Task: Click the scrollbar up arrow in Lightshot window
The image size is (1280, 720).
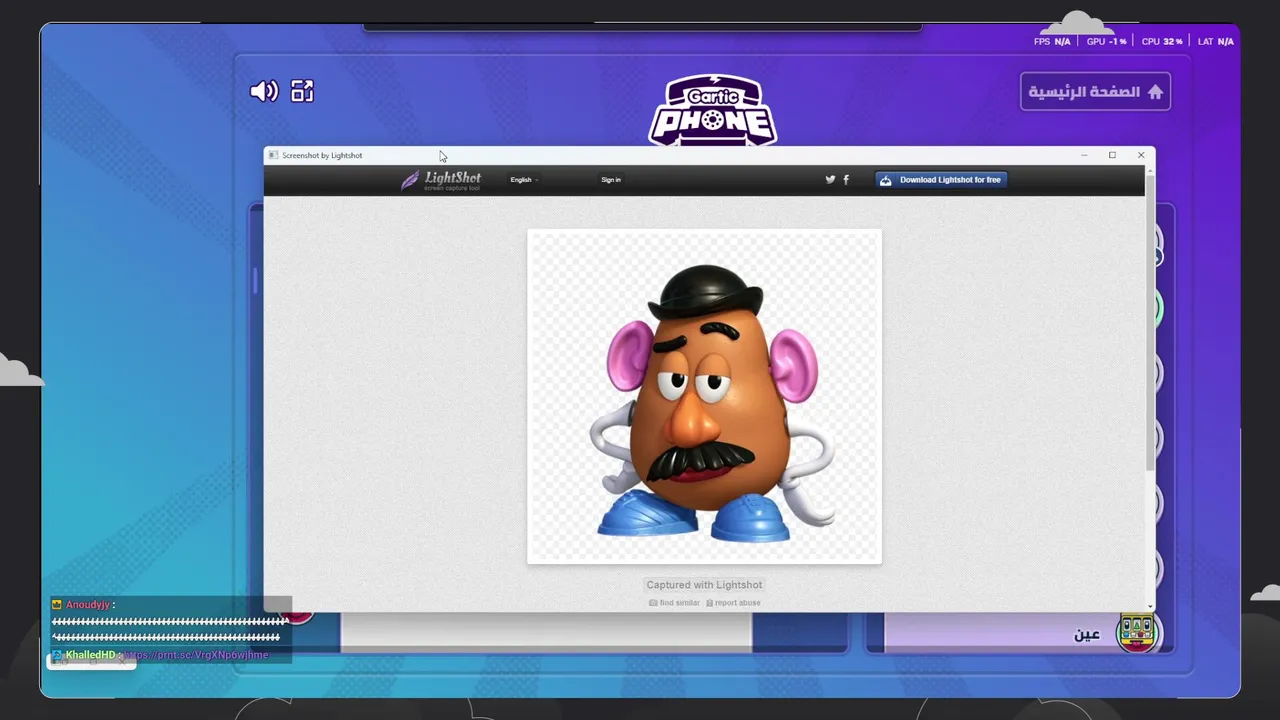Action: pyautogui.click(x=1150, y=170)
